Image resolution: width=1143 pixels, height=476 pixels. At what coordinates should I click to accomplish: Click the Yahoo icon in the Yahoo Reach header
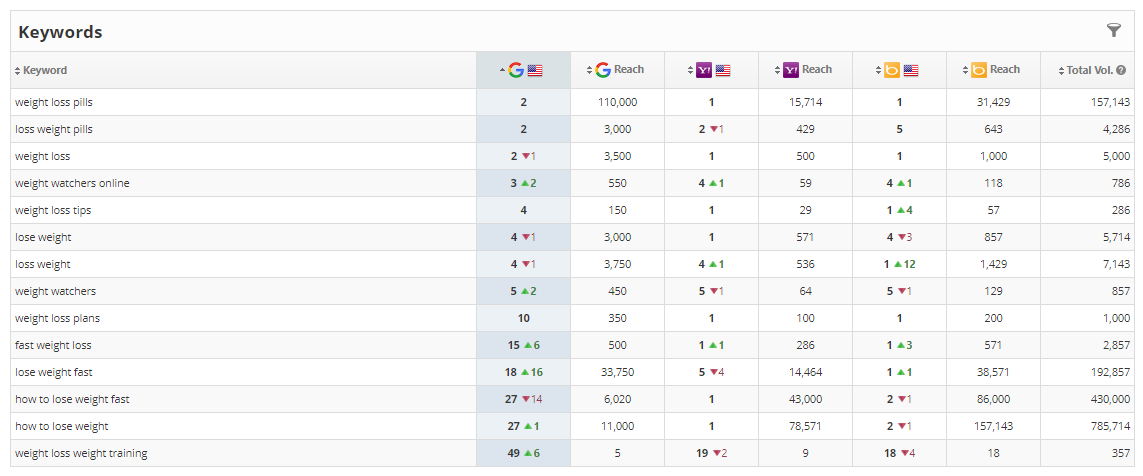tap(791, 70)
